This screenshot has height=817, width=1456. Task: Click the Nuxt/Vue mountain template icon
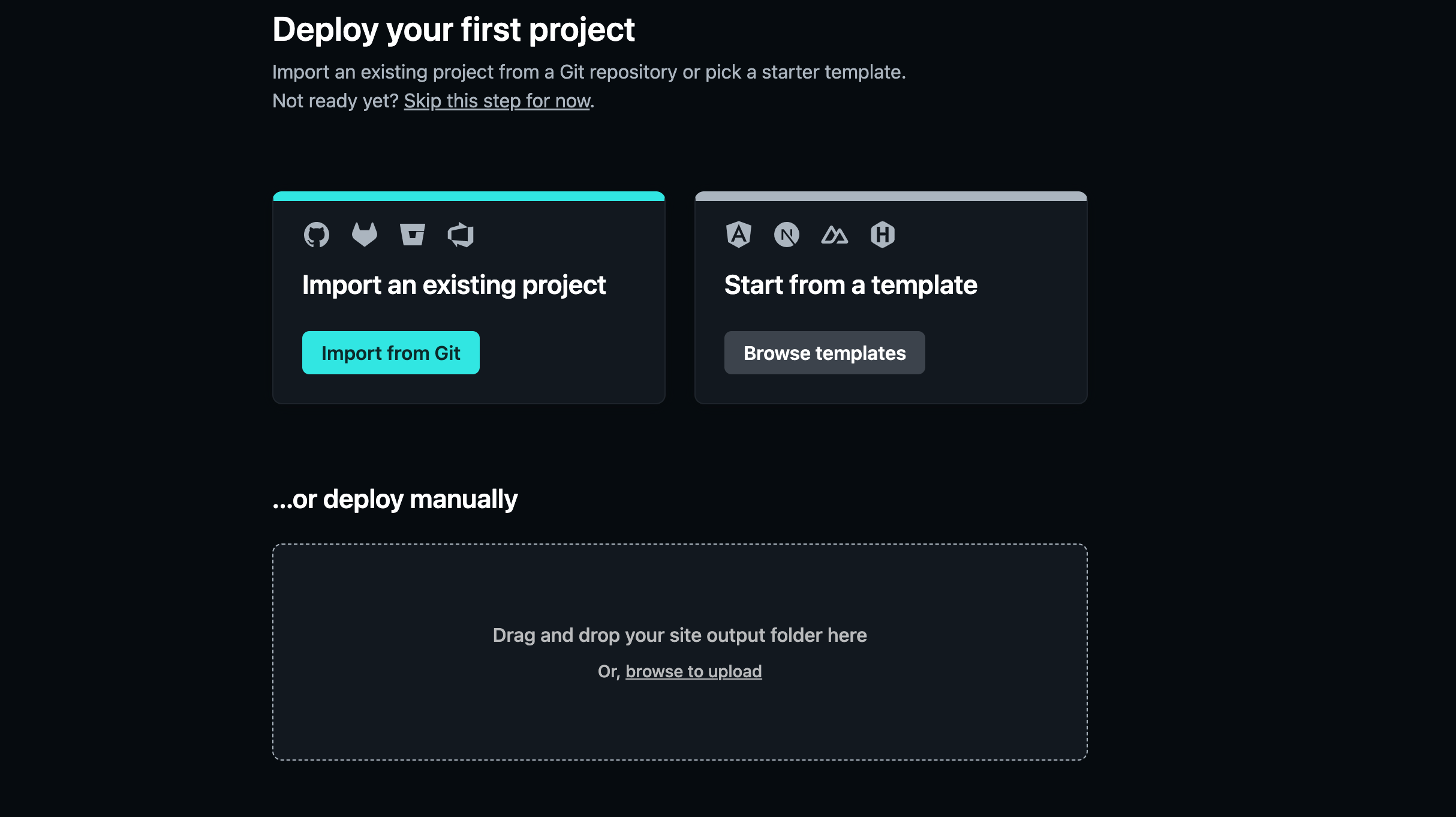click(834, 234)
